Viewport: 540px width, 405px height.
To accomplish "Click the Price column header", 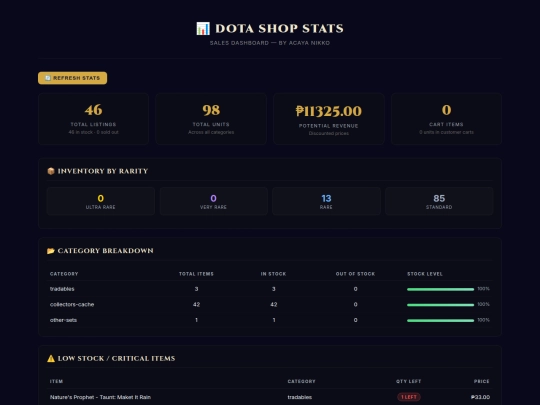I will [x=481, y=382].
